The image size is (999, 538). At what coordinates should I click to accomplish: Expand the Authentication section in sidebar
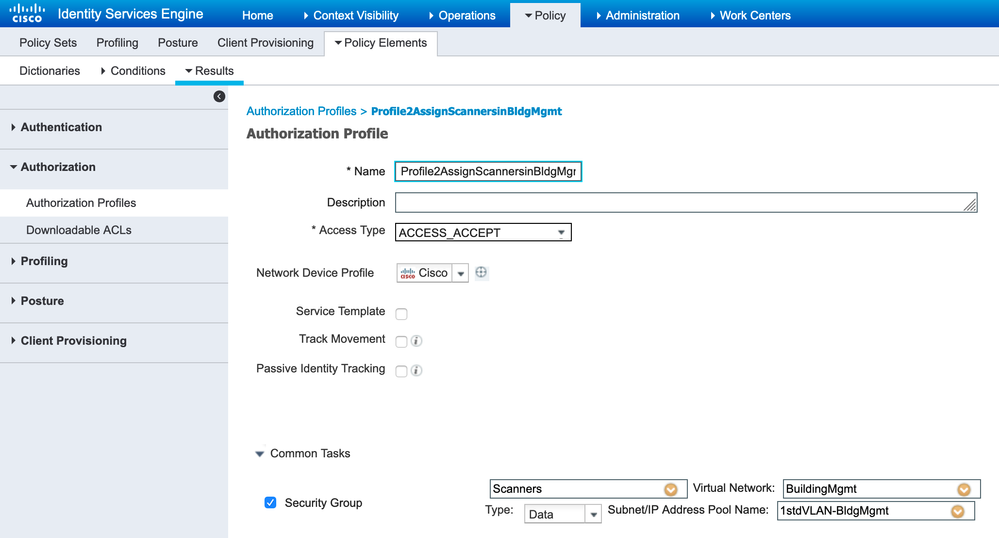61,127
